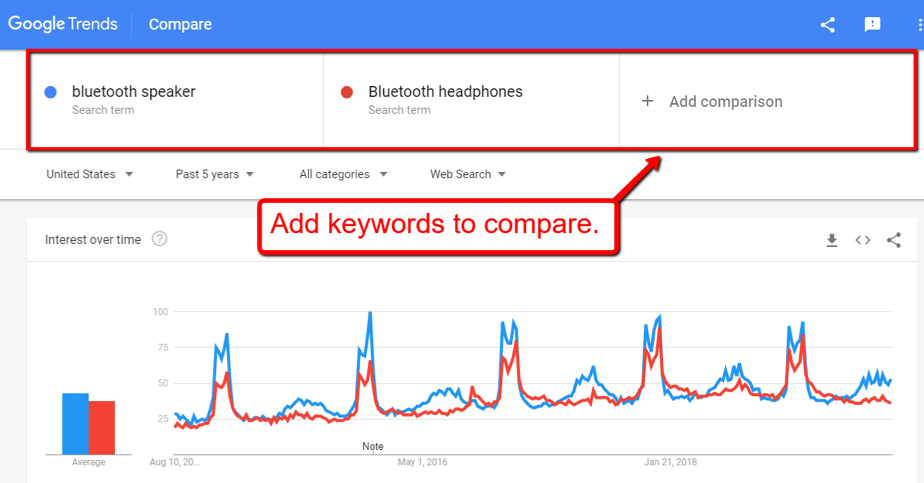Click the Note marker on the timeline
The height and width of the screenshot is (483, 924).
pos(373,446)
